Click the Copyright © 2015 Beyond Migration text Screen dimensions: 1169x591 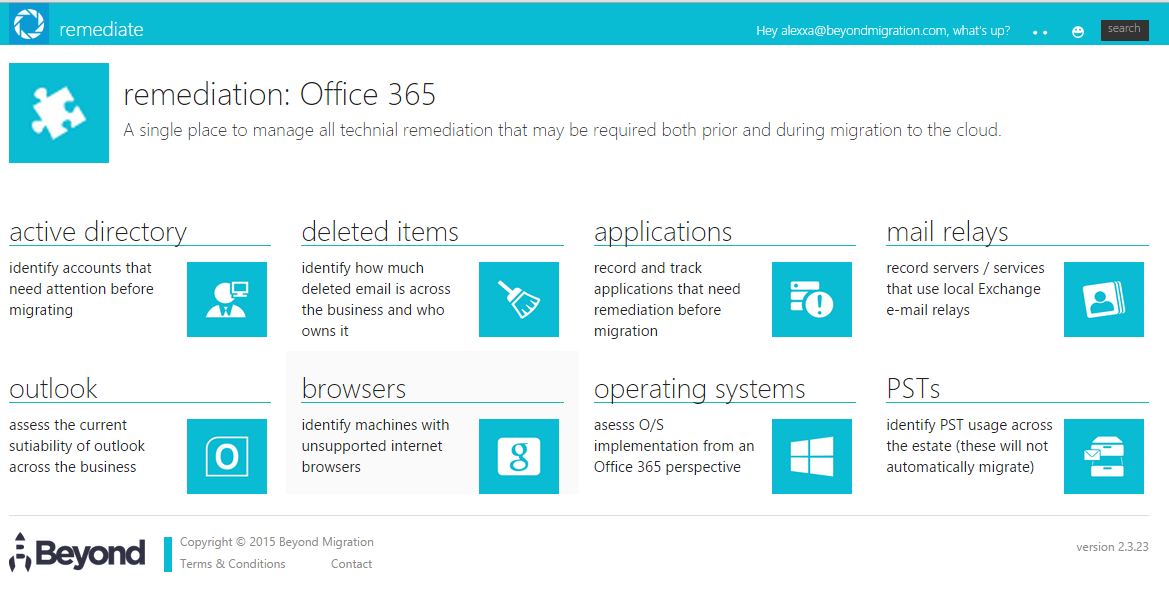coord(277,542)
